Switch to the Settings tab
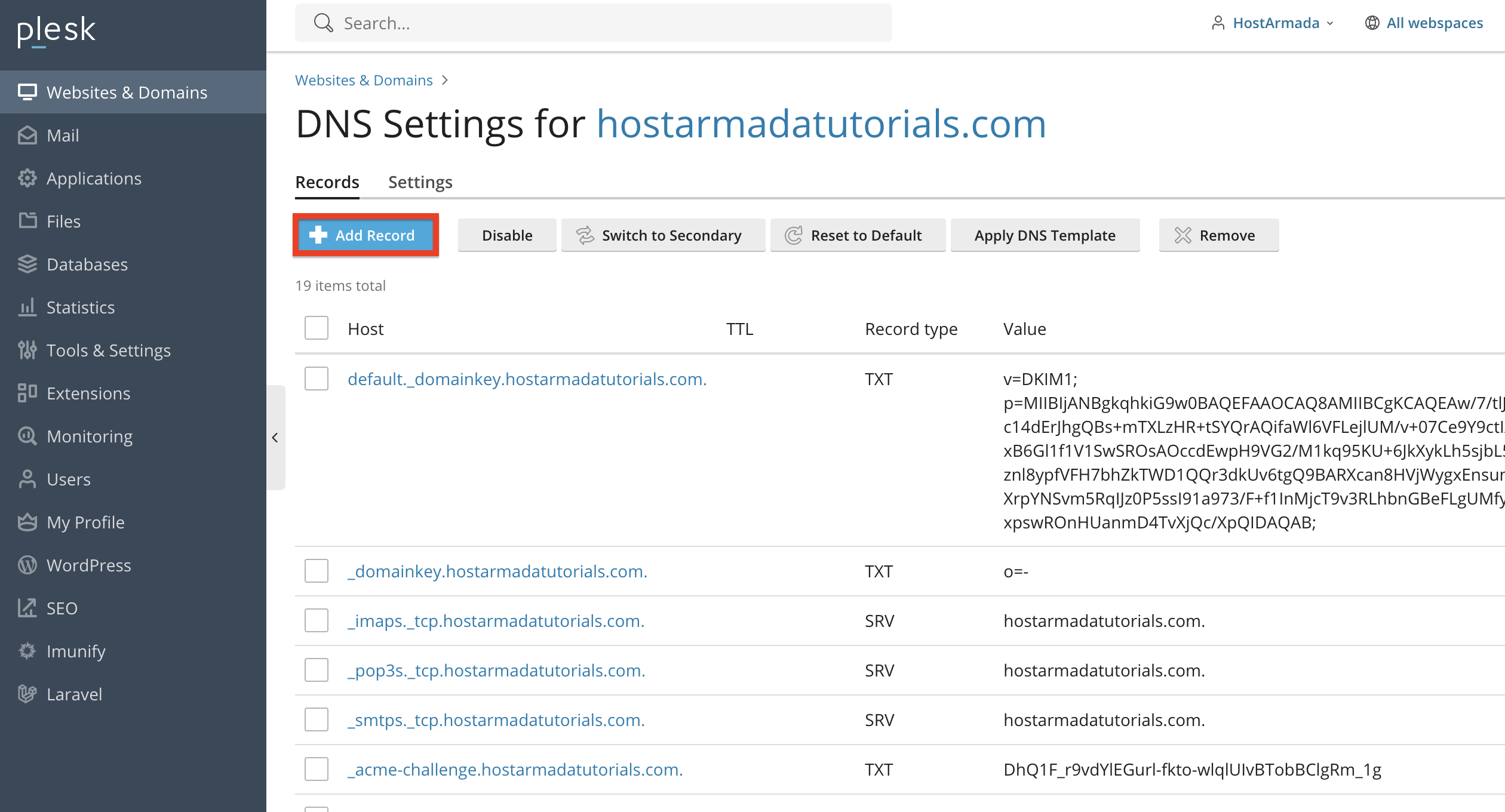Viewport: 1505px width, 812px height. pyautogui.click(x=420, y=182)
